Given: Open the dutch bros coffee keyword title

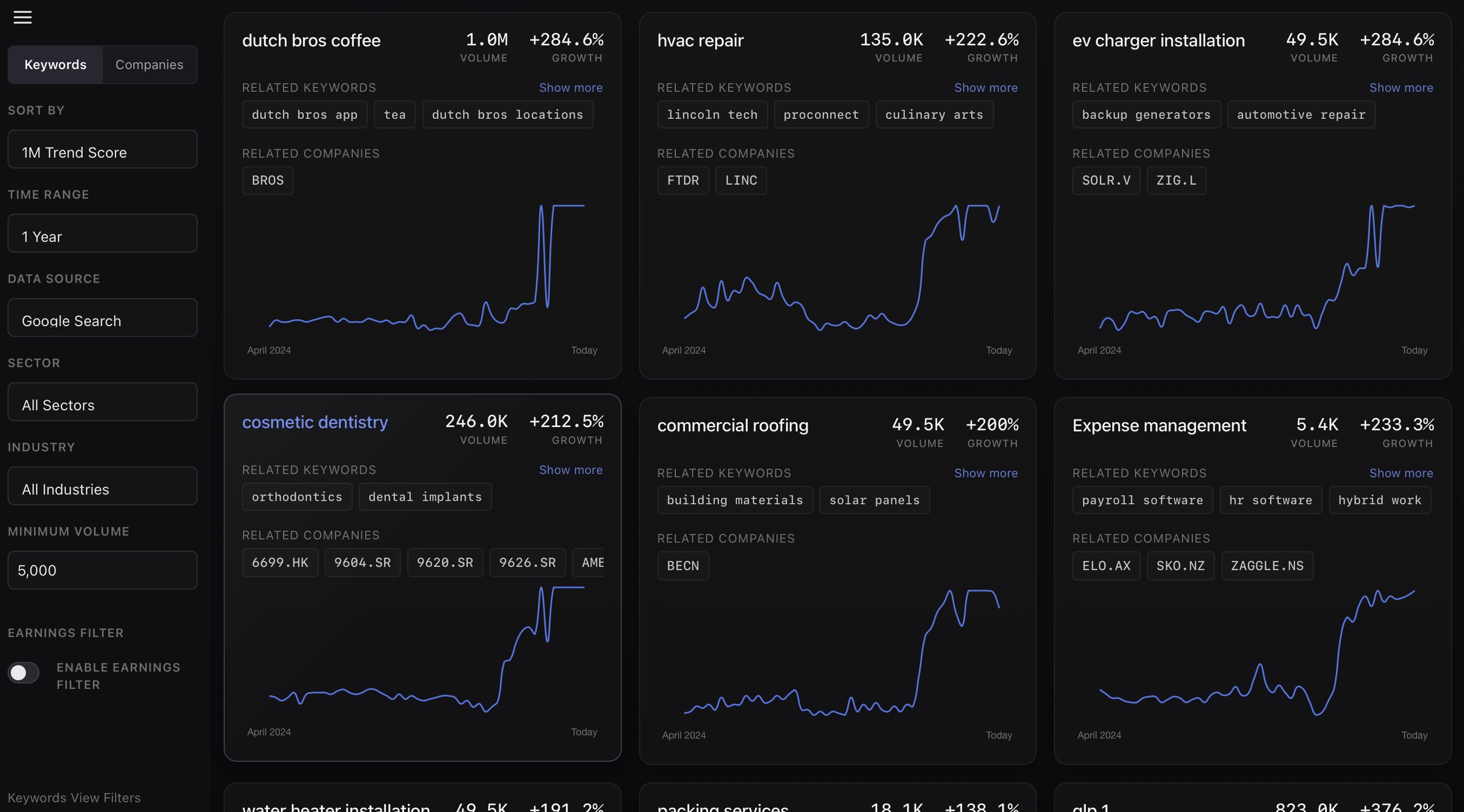Looking at the screenshot, I should click(x=311, y=40).
